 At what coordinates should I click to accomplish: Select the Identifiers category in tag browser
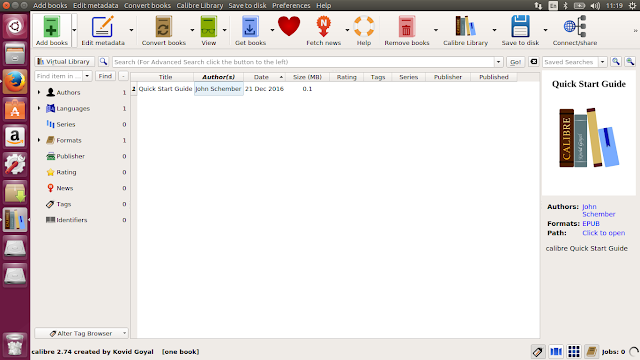(x=71, y=220)
